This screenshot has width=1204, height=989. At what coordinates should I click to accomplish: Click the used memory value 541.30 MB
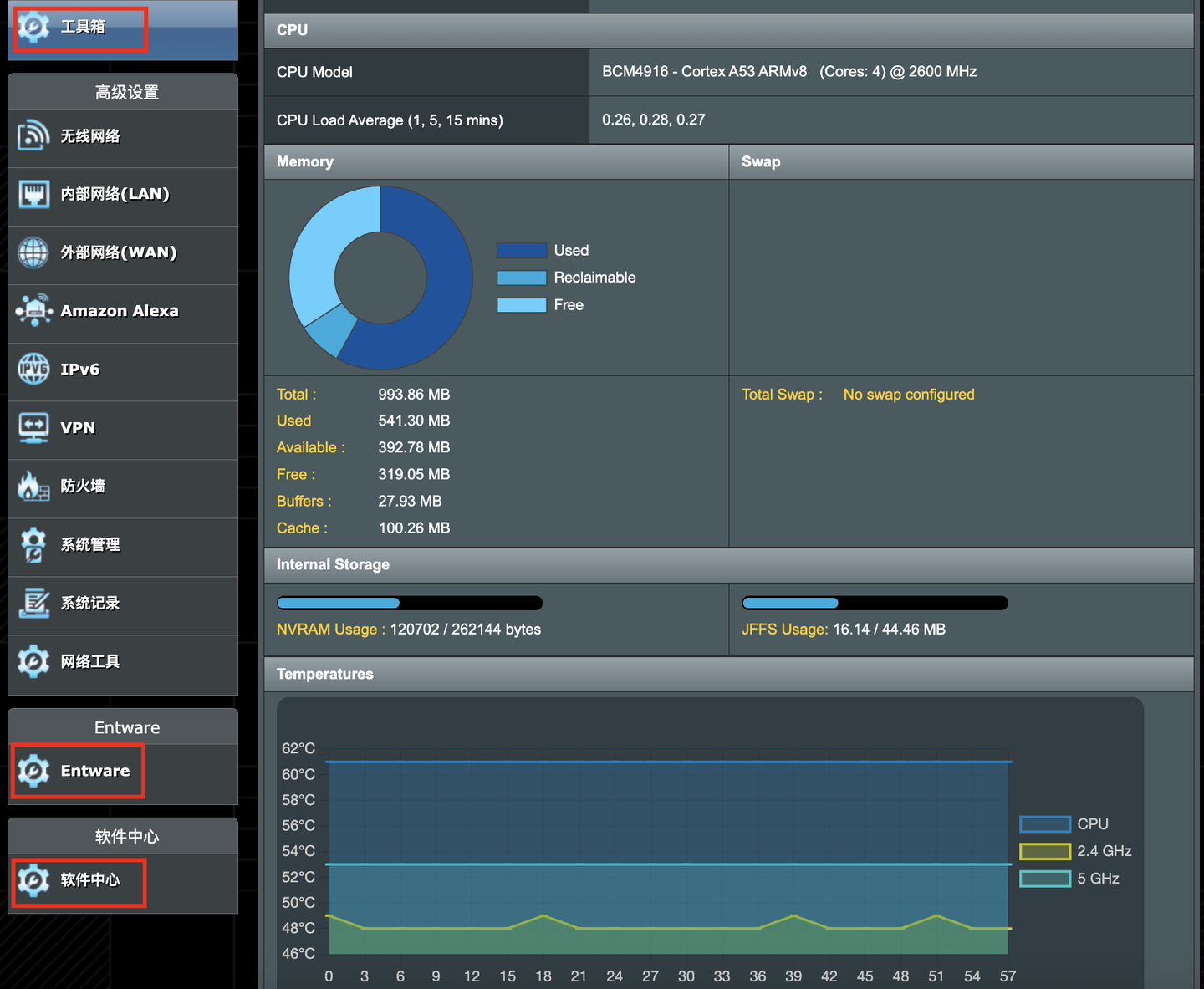[x=414, y=421]
